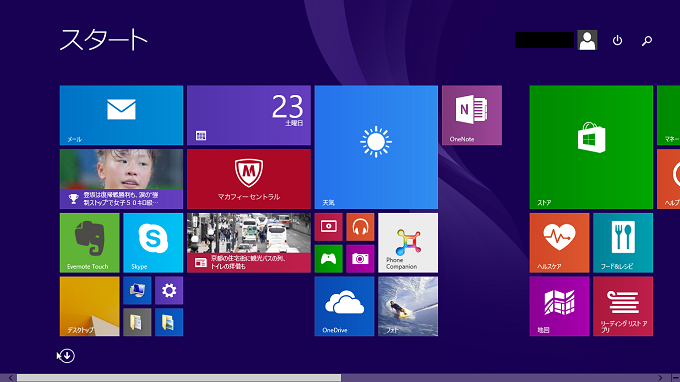Open PC Settings gear tile
Image resolution: width=680 pixels, height=382 pixels.
tap(169, 291)
